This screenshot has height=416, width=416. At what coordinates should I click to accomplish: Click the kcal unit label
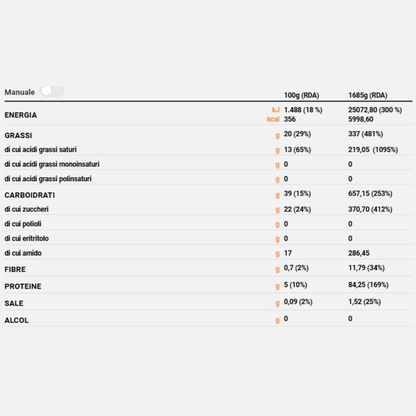pos(273,119)
